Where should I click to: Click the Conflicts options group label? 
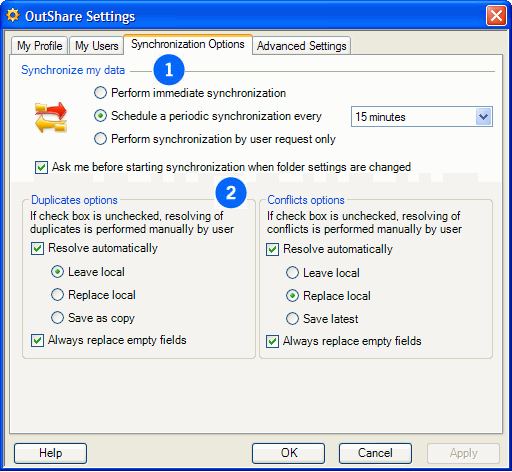point(306,200)
